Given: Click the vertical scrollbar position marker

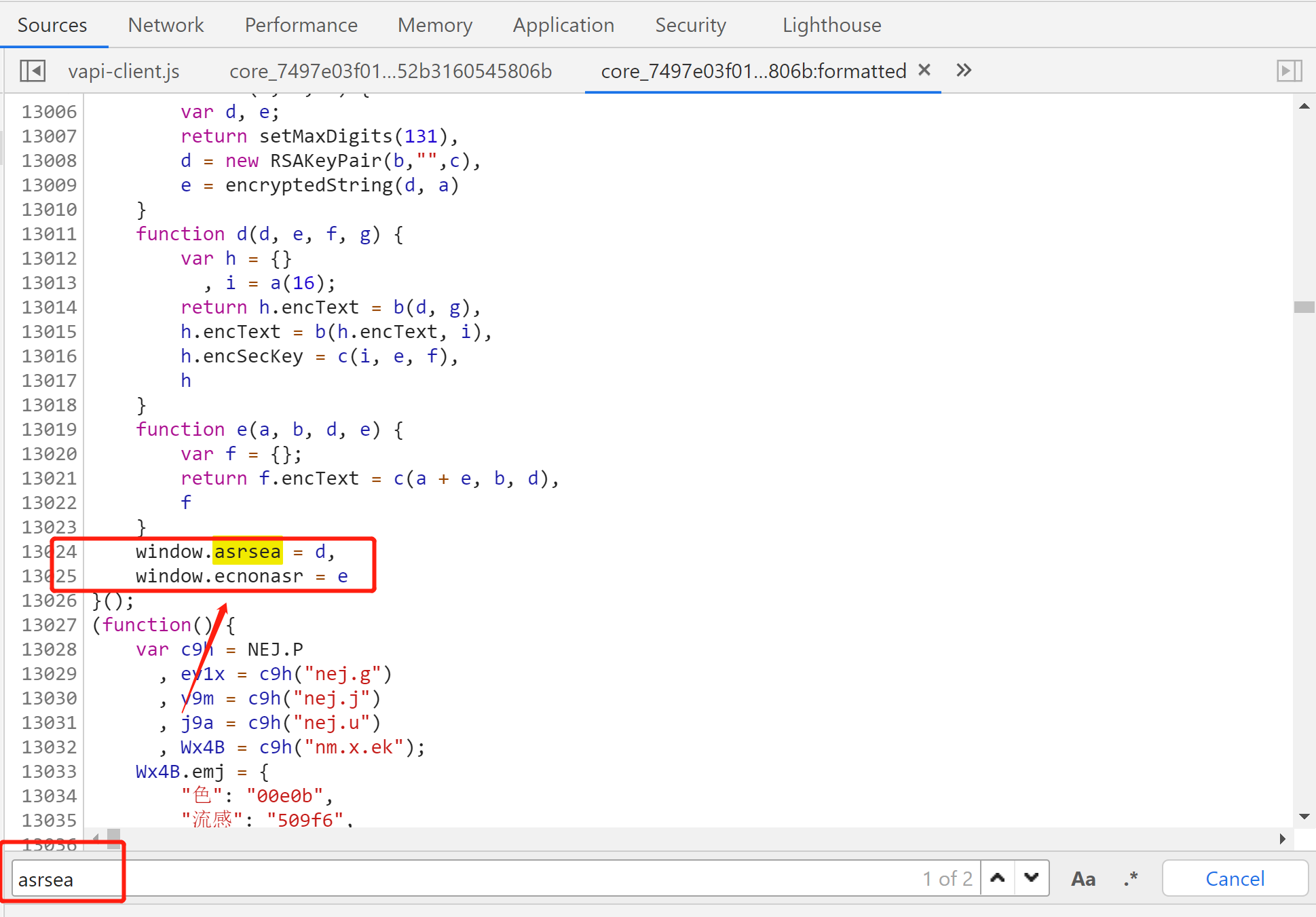Looking at the screenshot, I should [x=1304, y=307].
